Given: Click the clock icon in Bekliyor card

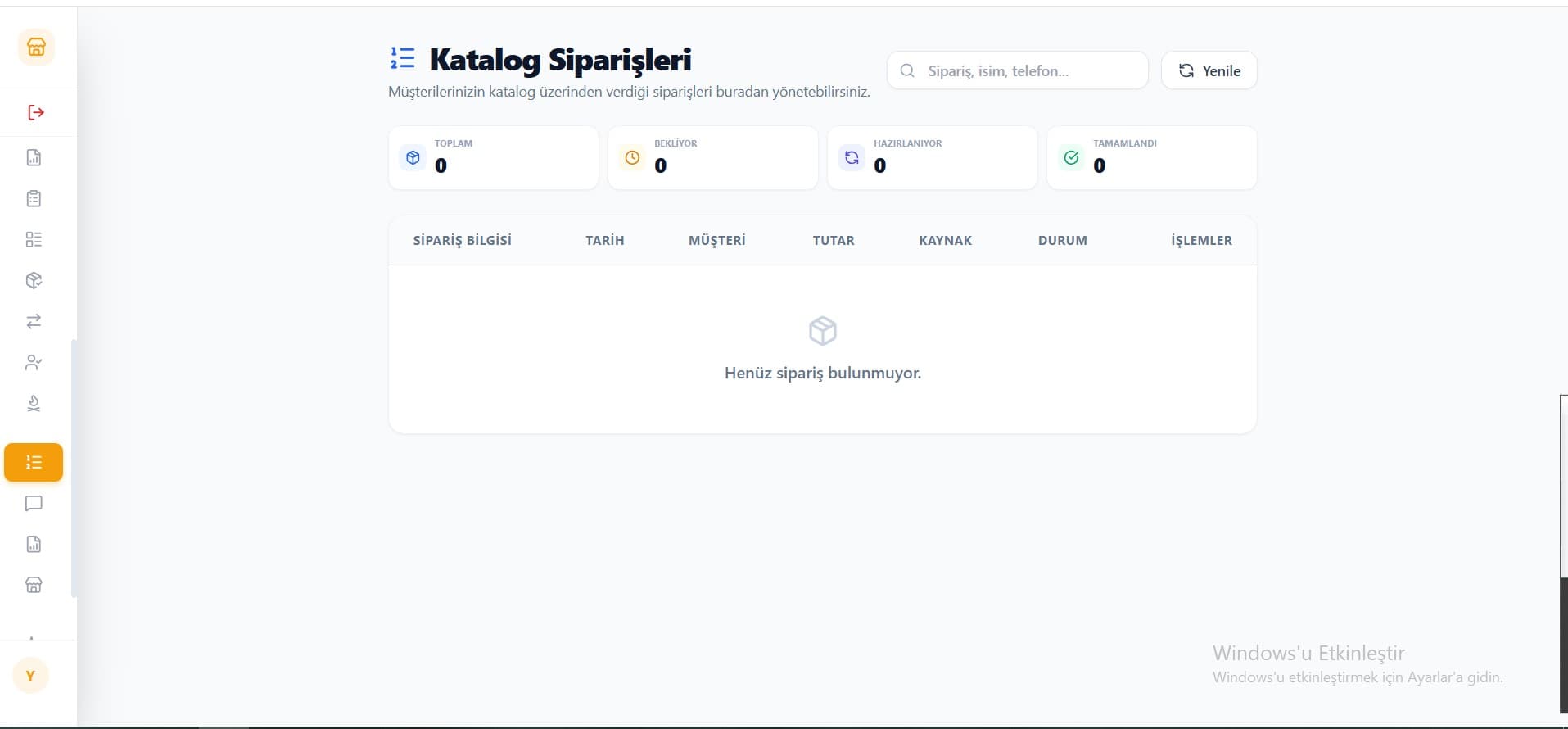Looking at the screenshot, I should pos(632,157).
